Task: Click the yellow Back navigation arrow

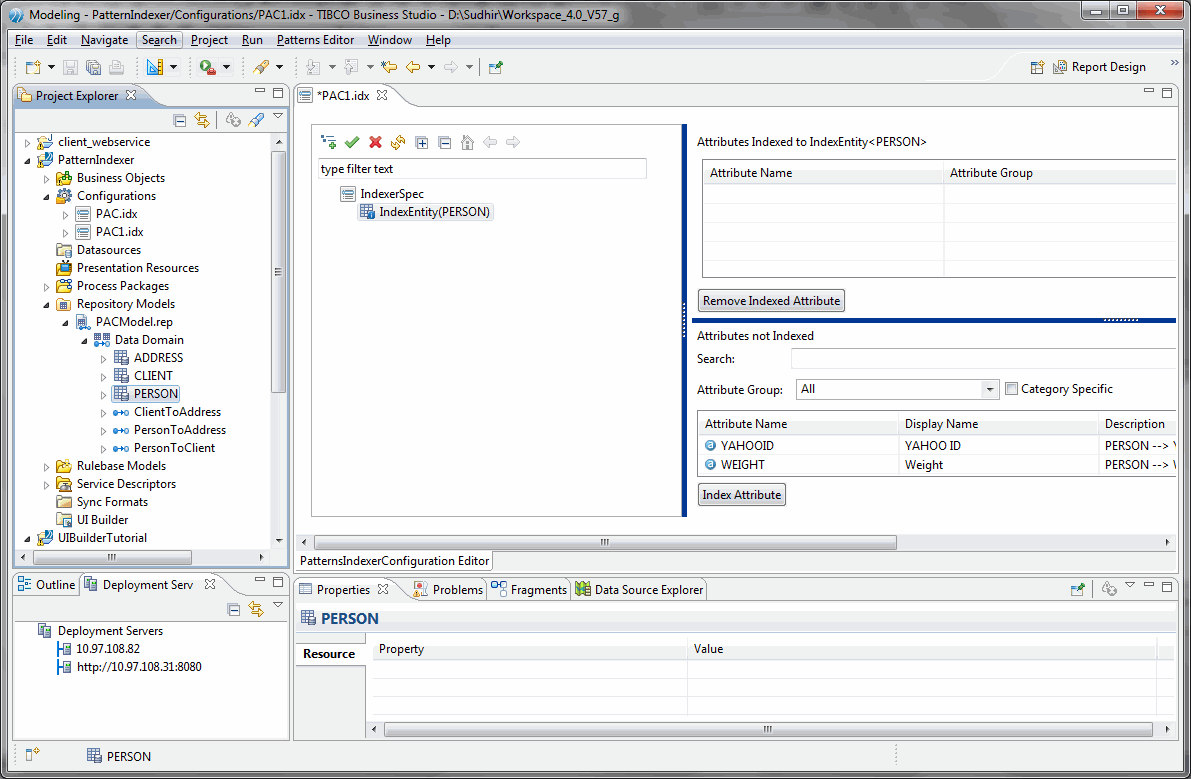Action: click(413, 67)
